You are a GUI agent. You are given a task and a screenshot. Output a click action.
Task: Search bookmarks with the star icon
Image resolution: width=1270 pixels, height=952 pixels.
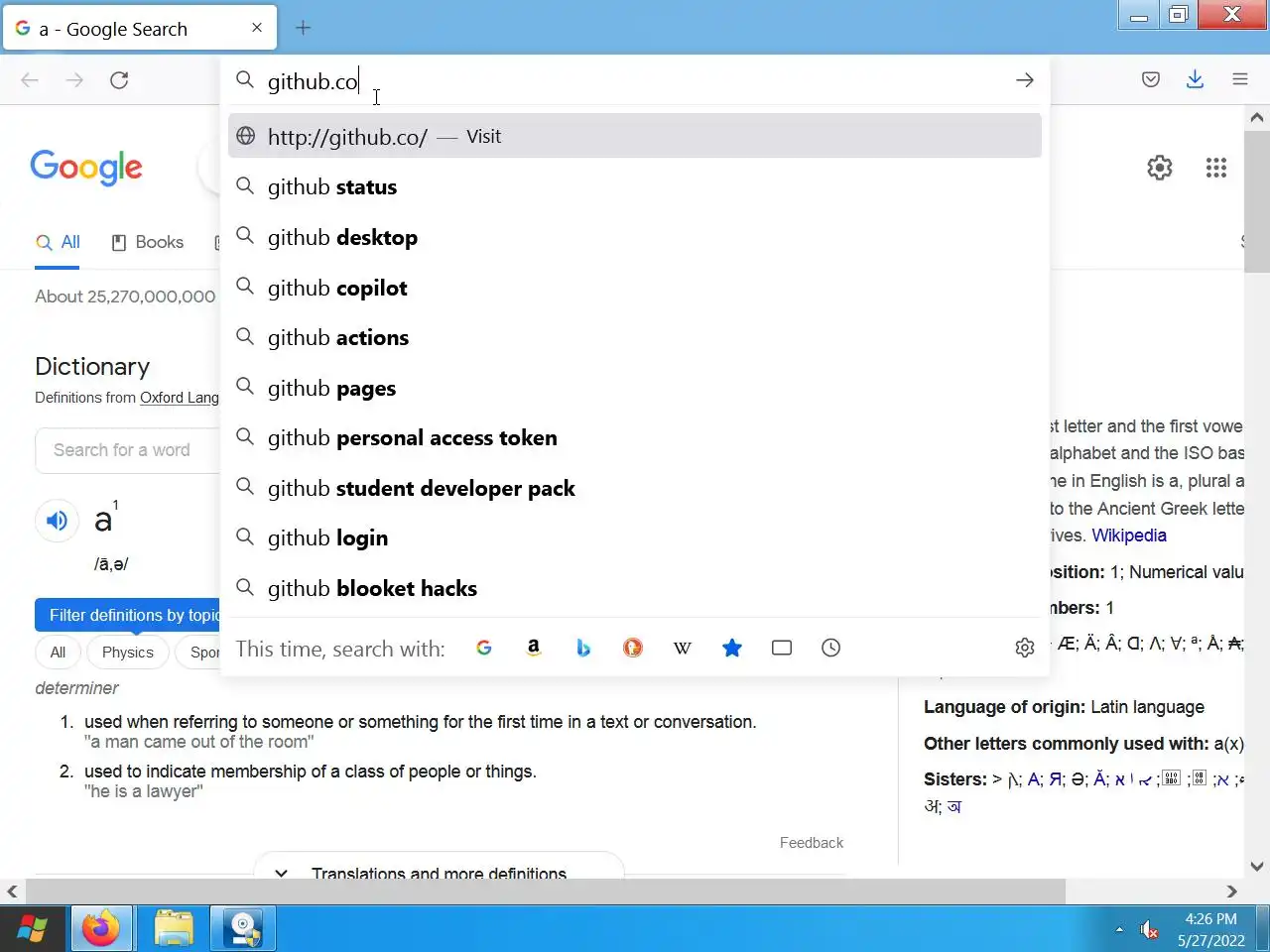point(732,648)
